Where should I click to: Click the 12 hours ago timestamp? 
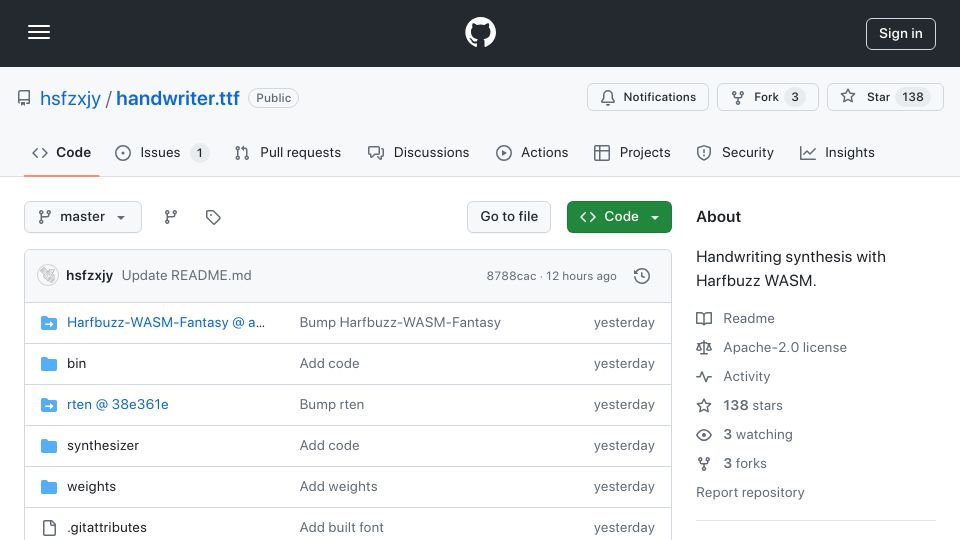point(581,276)
